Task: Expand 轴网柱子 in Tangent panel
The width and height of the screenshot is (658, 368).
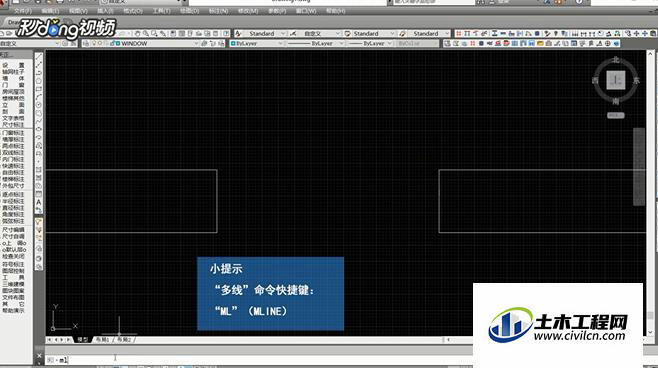Action: pos(13,72)
